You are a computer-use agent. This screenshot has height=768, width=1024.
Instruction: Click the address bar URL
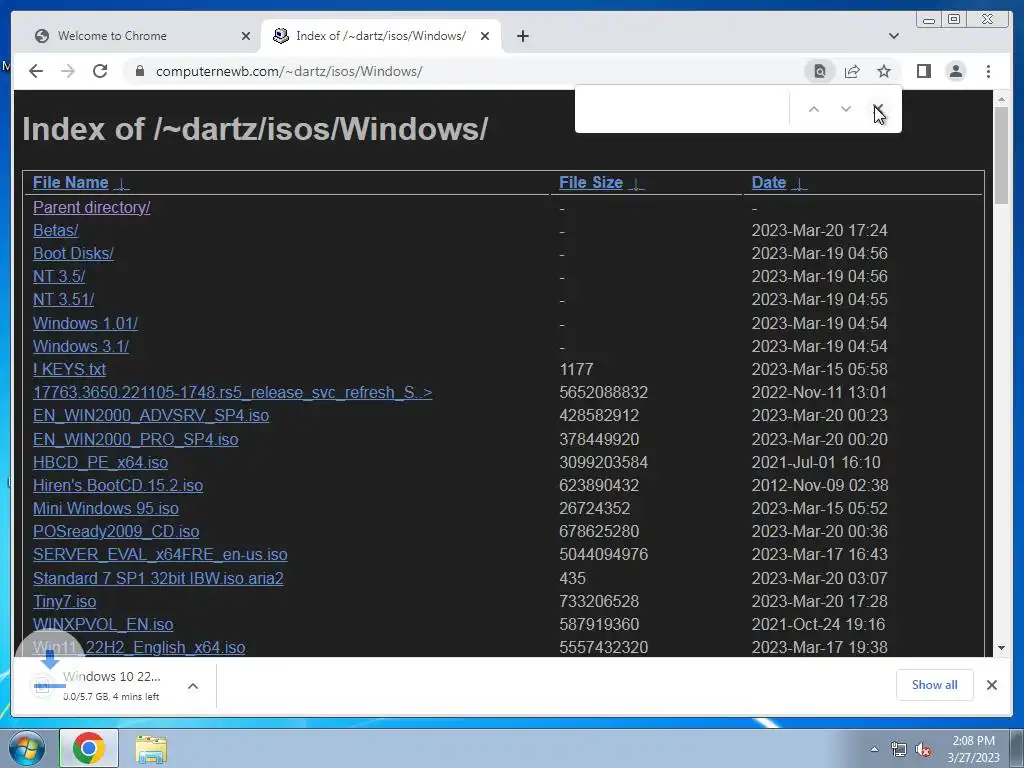289,71
